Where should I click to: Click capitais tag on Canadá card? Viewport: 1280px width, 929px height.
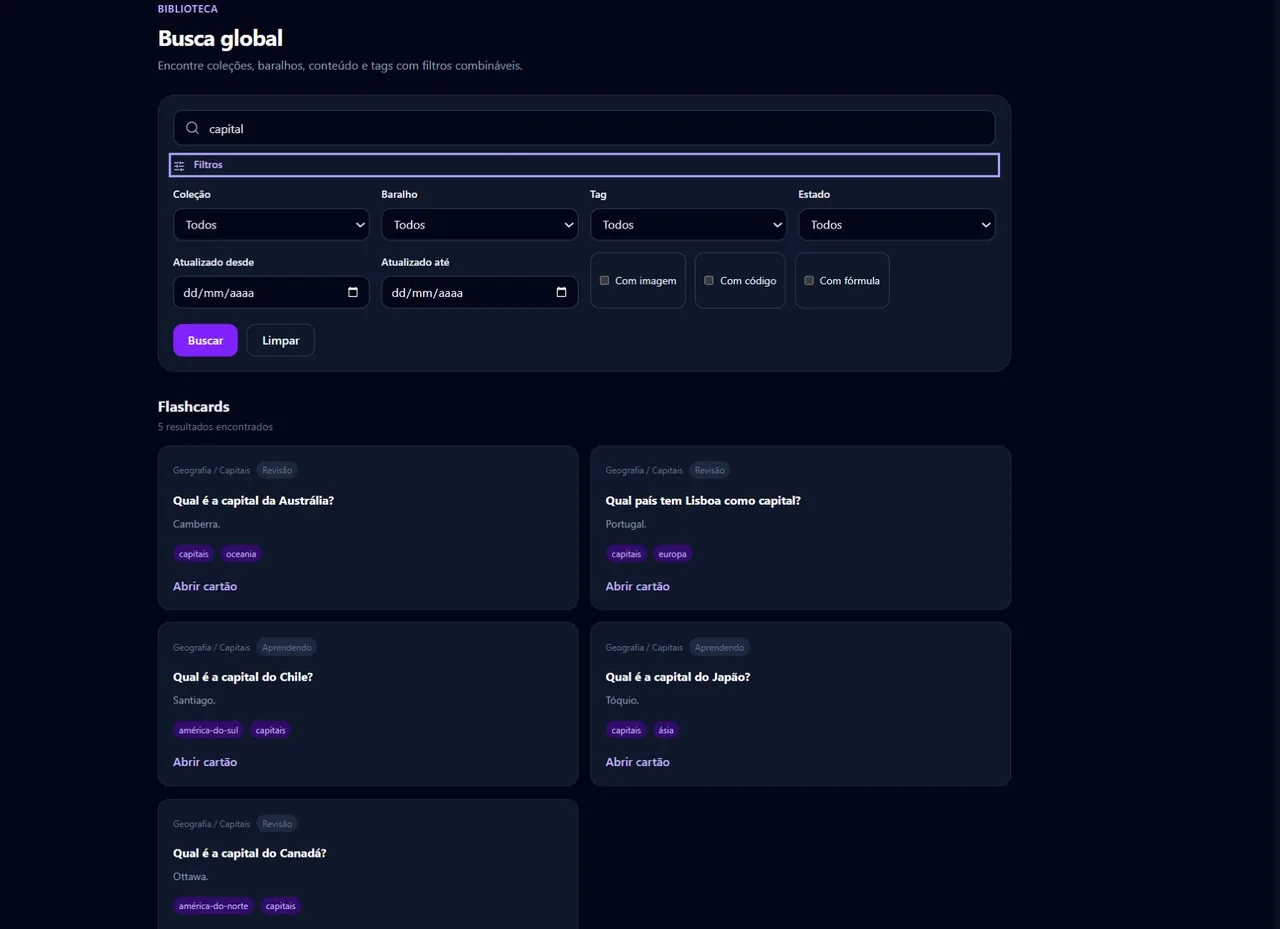[x=281, y=906]
